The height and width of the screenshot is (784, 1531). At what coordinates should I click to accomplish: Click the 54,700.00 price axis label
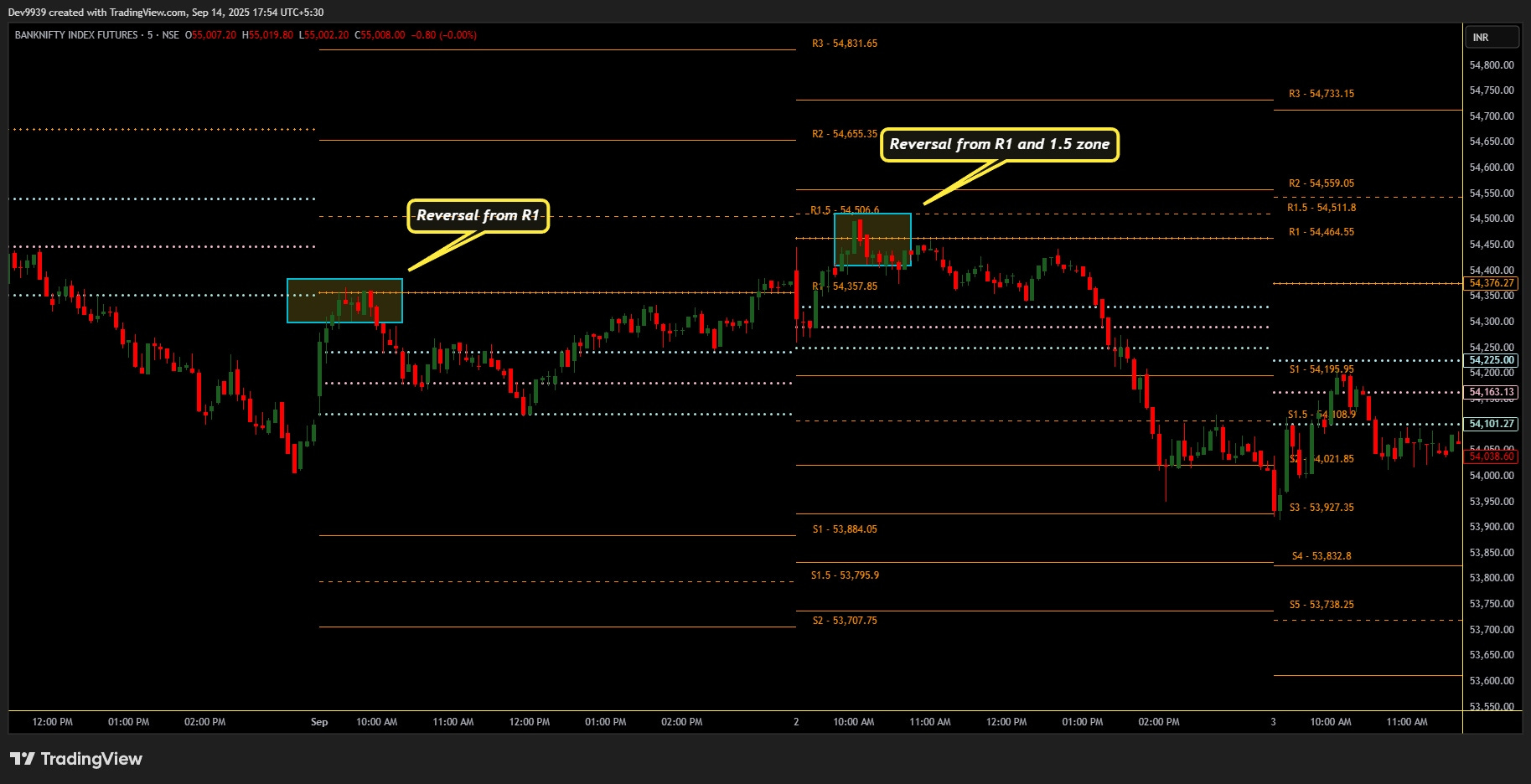[x=1492, y=116]
